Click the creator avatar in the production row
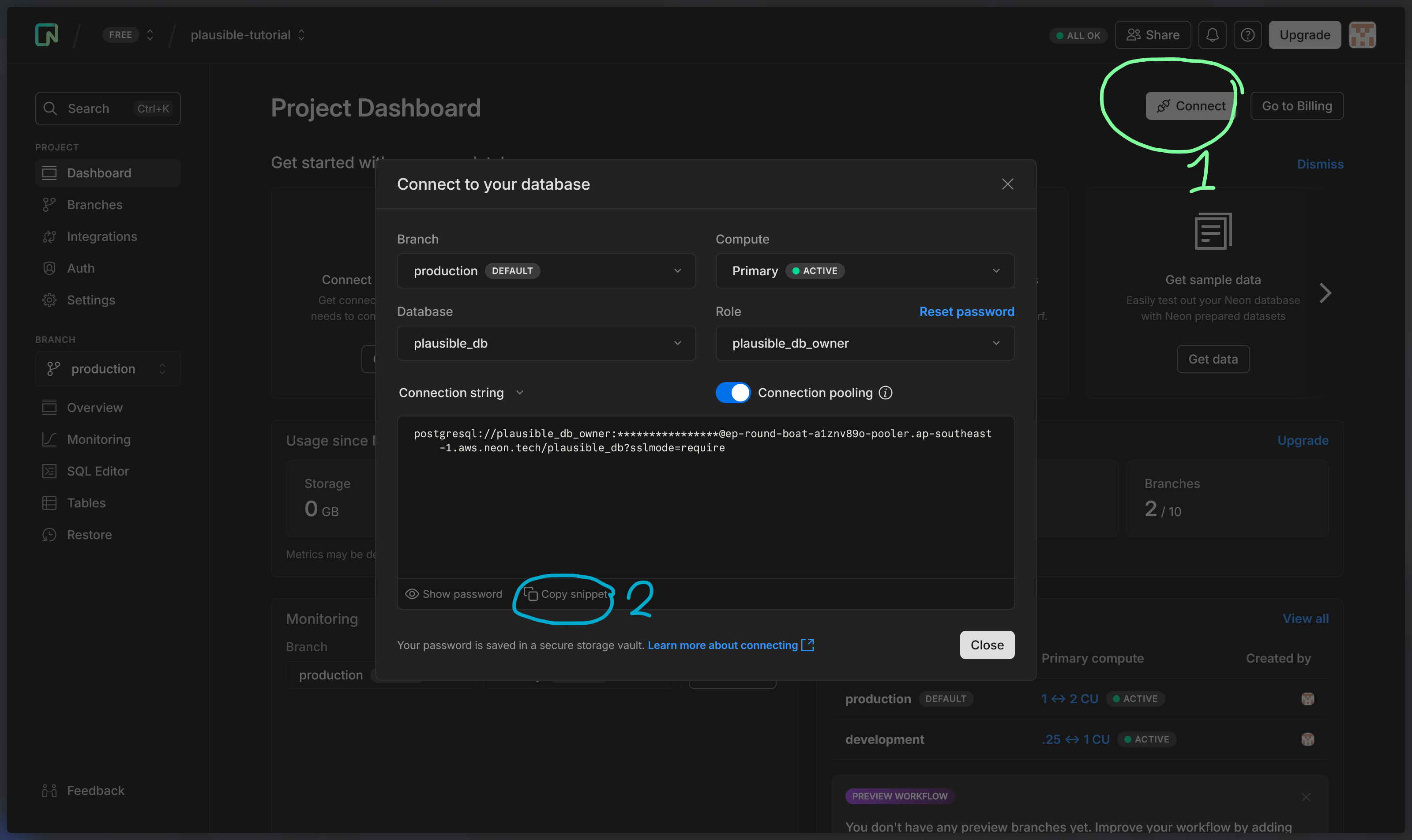1412x840 pixels. 1307,698
